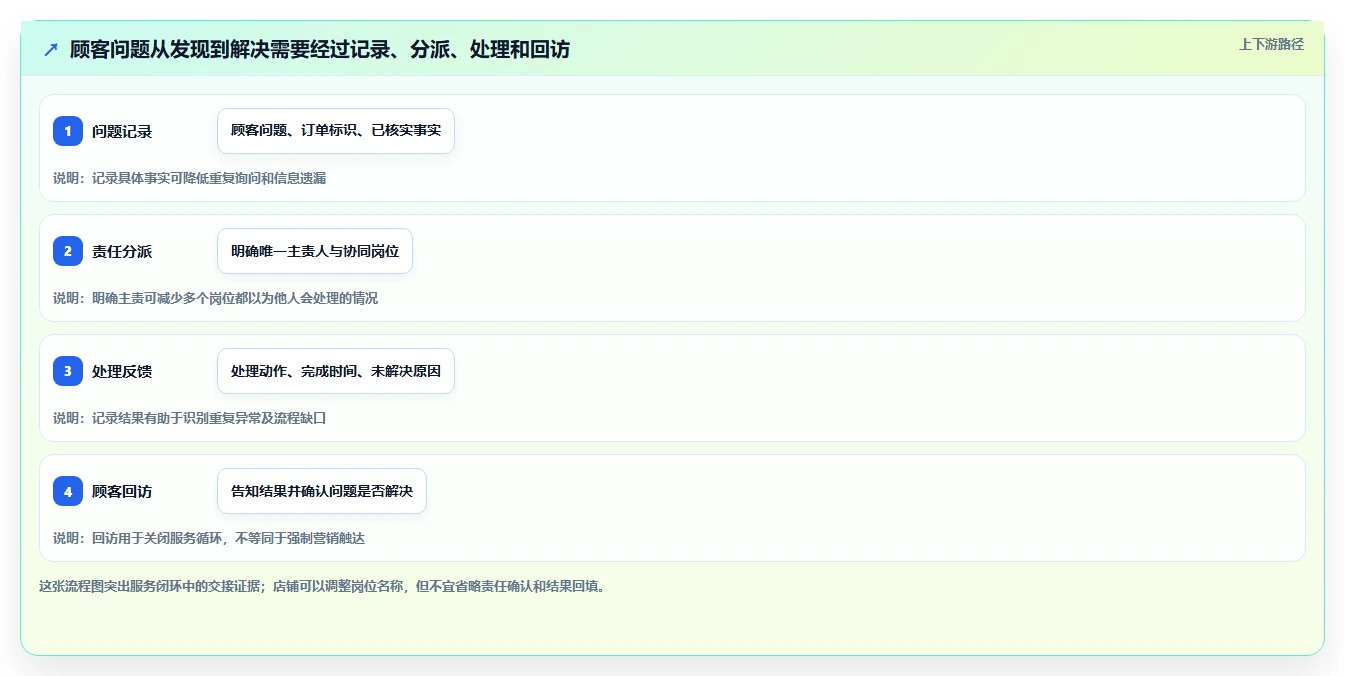Click the 处理动作、完成时间、未解决原因 chip
This screenshot has width=1345, height=676.
pyautogui.click(x=336, y=371)
